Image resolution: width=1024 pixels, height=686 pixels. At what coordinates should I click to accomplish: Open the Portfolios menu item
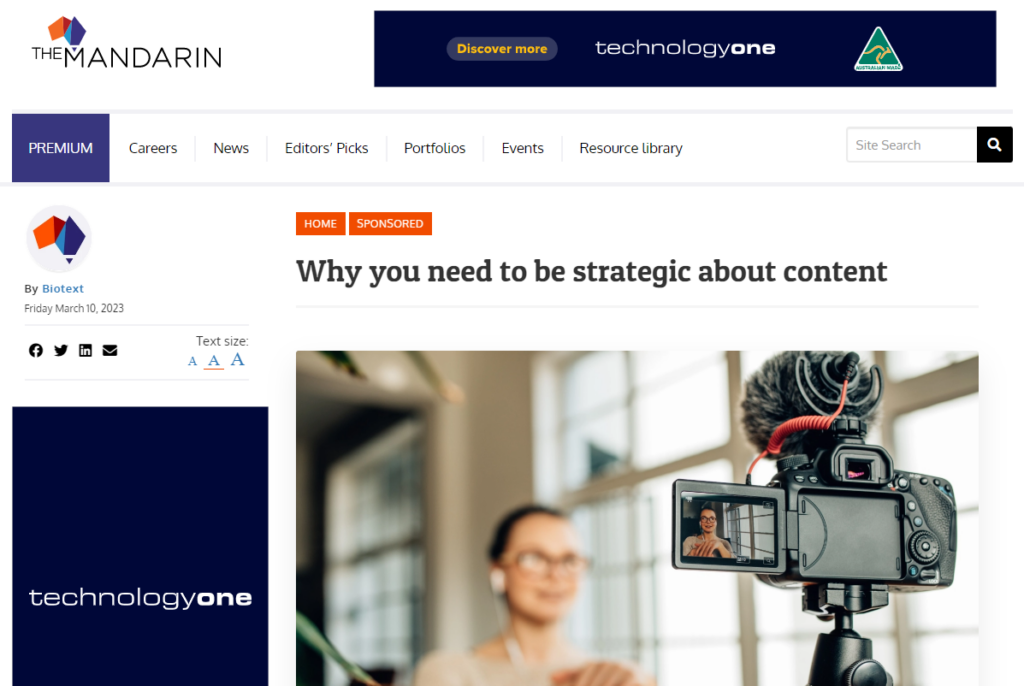[435, 148]
